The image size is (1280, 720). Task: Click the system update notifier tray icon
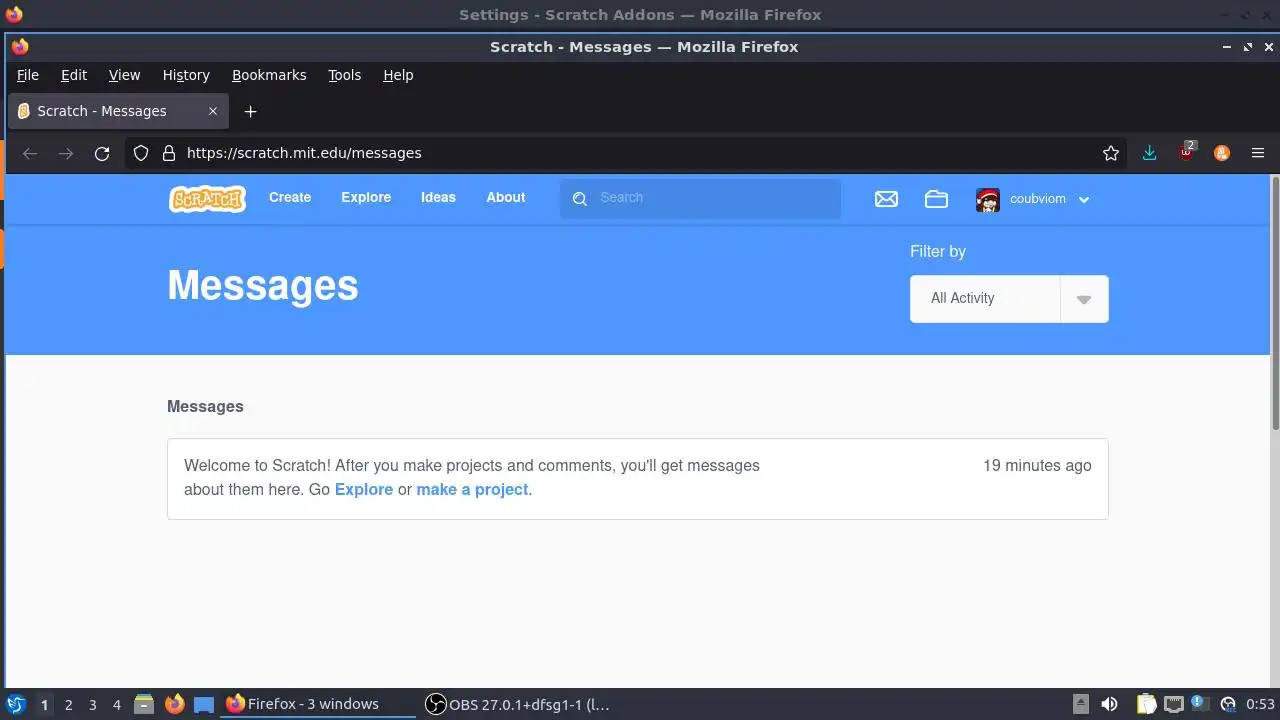pos(1200,704)
